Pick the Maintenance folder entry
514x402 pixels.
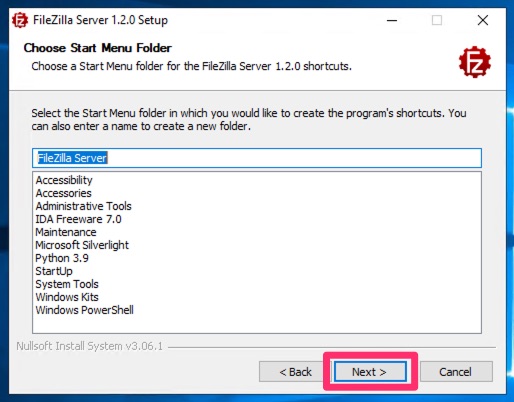(66, 232)
